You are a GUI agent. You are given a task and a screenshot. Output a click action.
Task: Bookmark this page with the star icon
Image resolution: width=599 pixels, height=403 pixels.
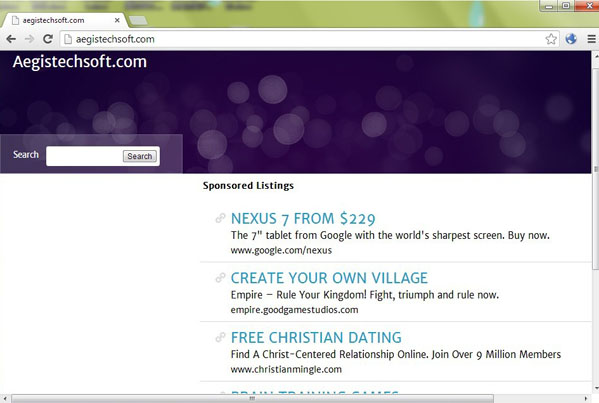pos(551,39)
